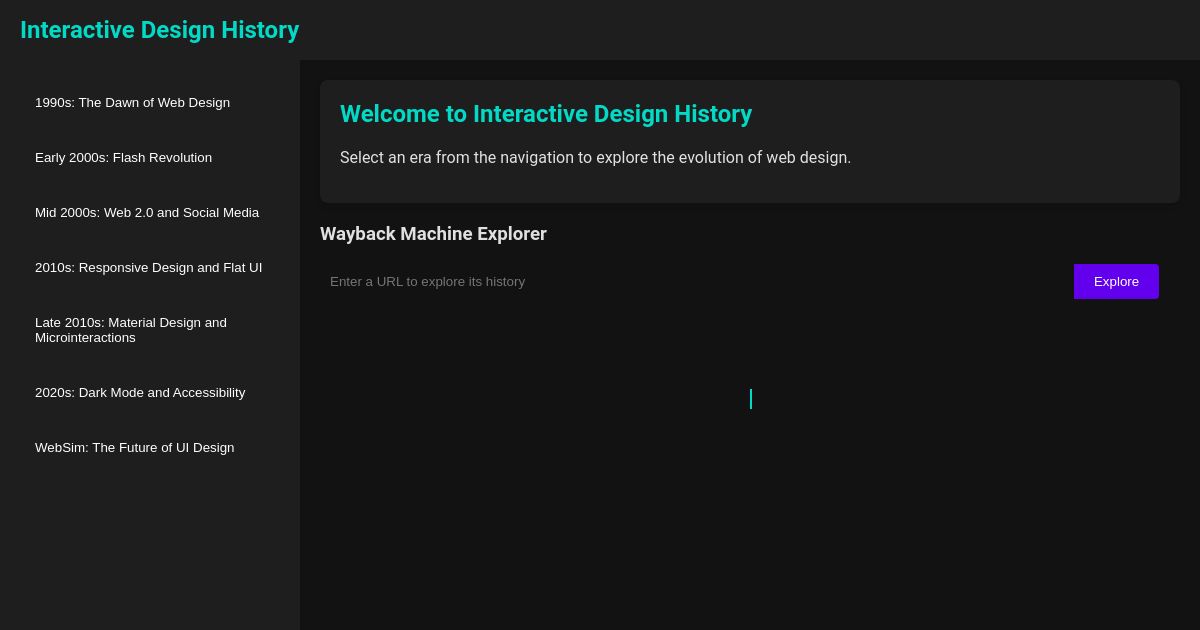Viewport: 1200px width, 630px height.
Task: Click the blinking cursor in the content area
Action: pos(751,399)
